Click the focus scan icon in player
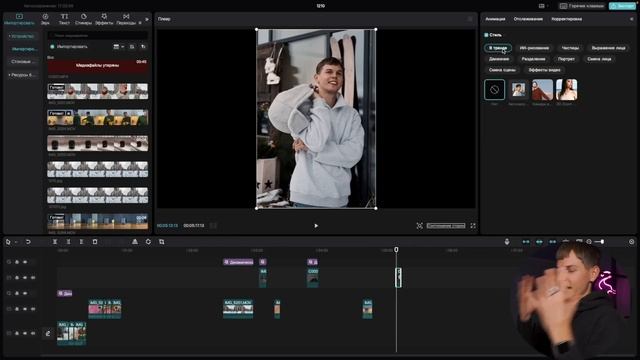 pos(420,226)
